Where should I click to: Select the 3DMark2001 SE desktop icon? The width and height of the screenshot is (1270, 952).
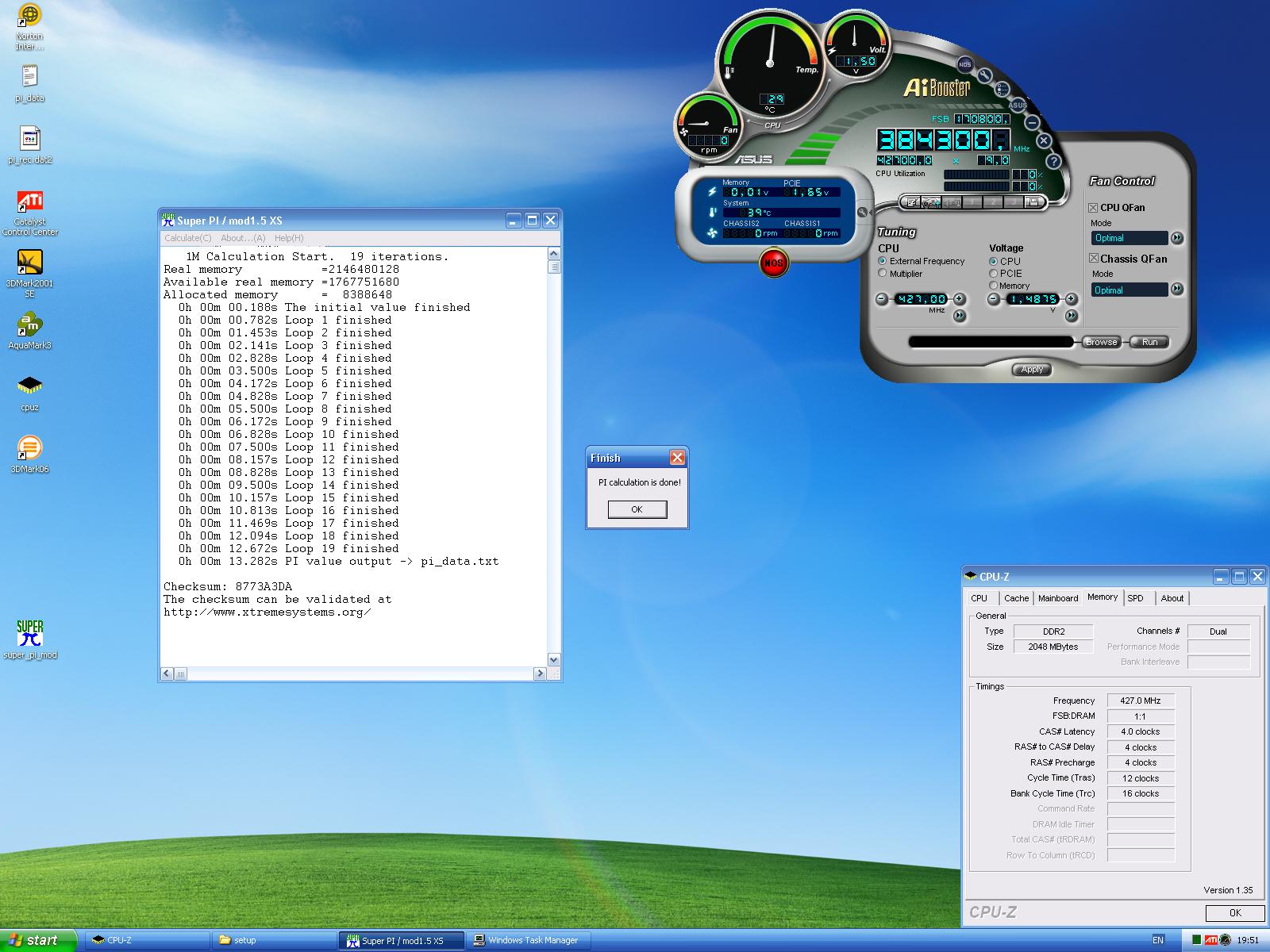(x=29, y=274)
